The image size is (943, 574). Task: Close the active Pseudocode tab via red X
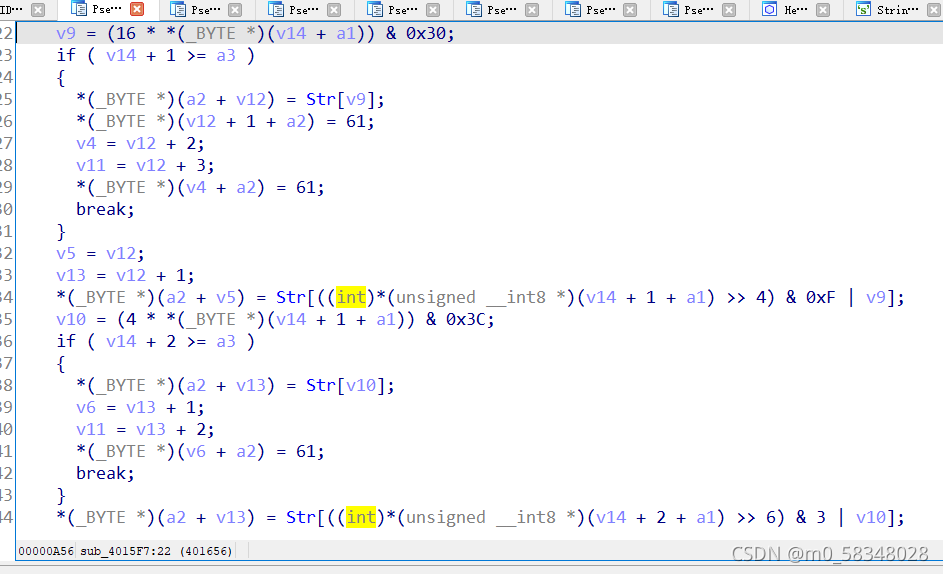tap(137, 9)
